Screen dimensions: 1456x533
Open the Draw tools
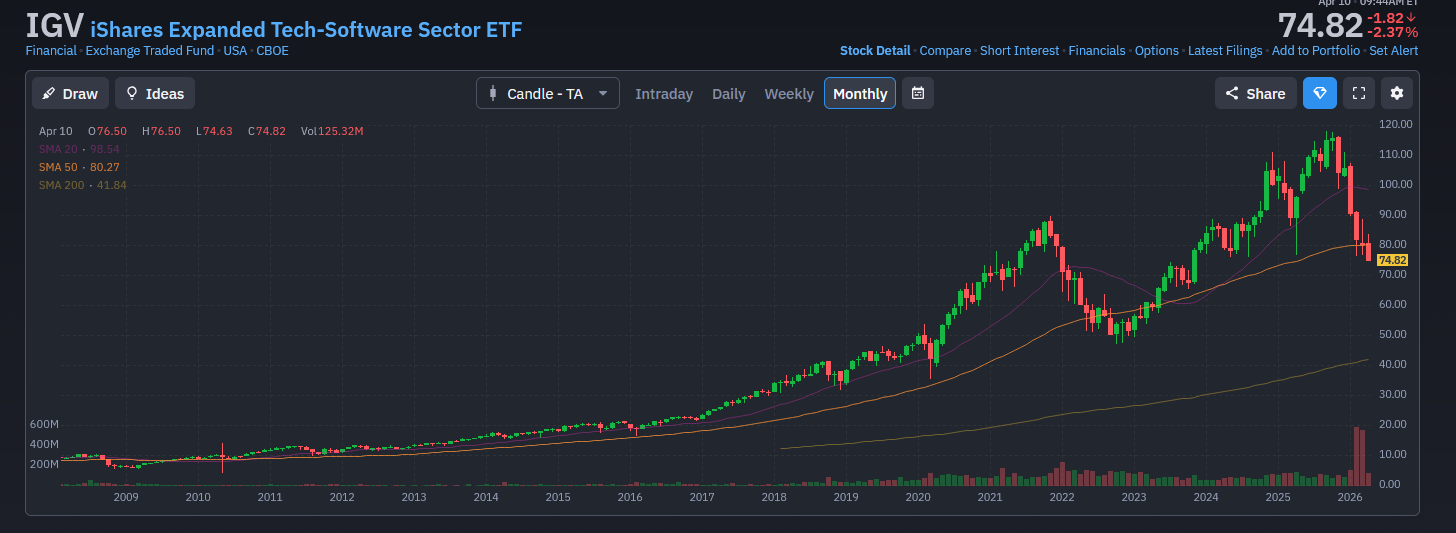click(x=70, y=93)
